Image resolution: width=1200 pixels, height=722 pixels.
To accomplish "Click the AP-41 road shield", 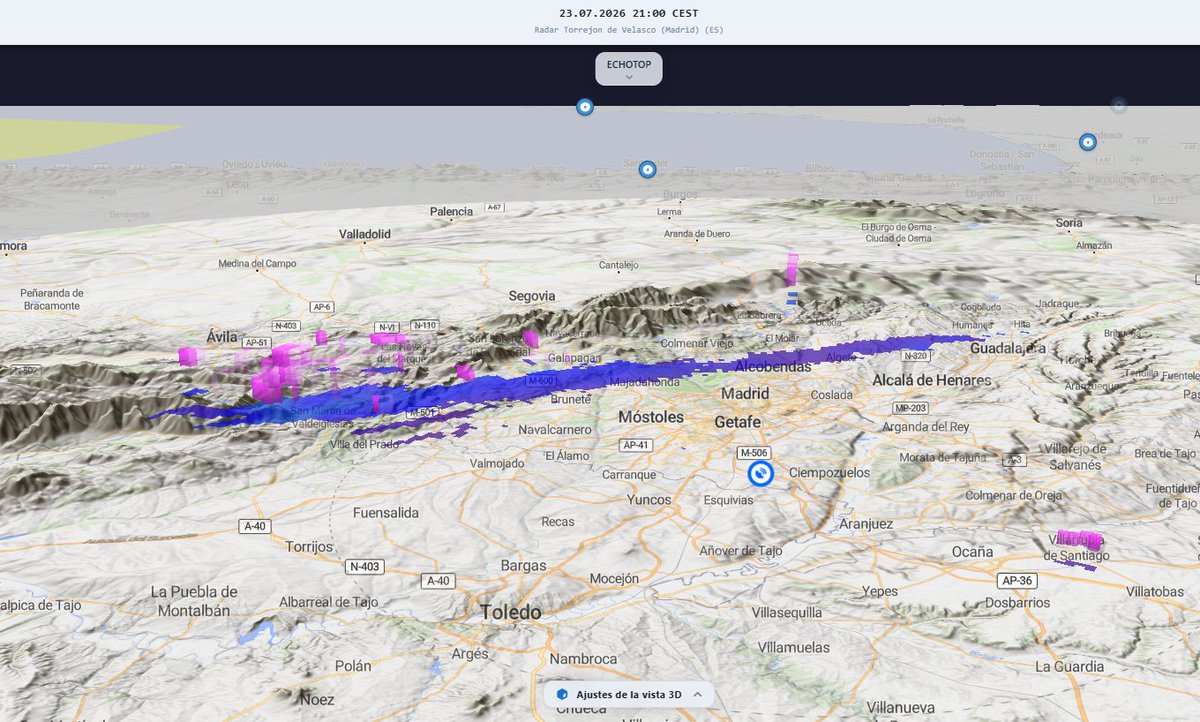I will click(636, 445).
